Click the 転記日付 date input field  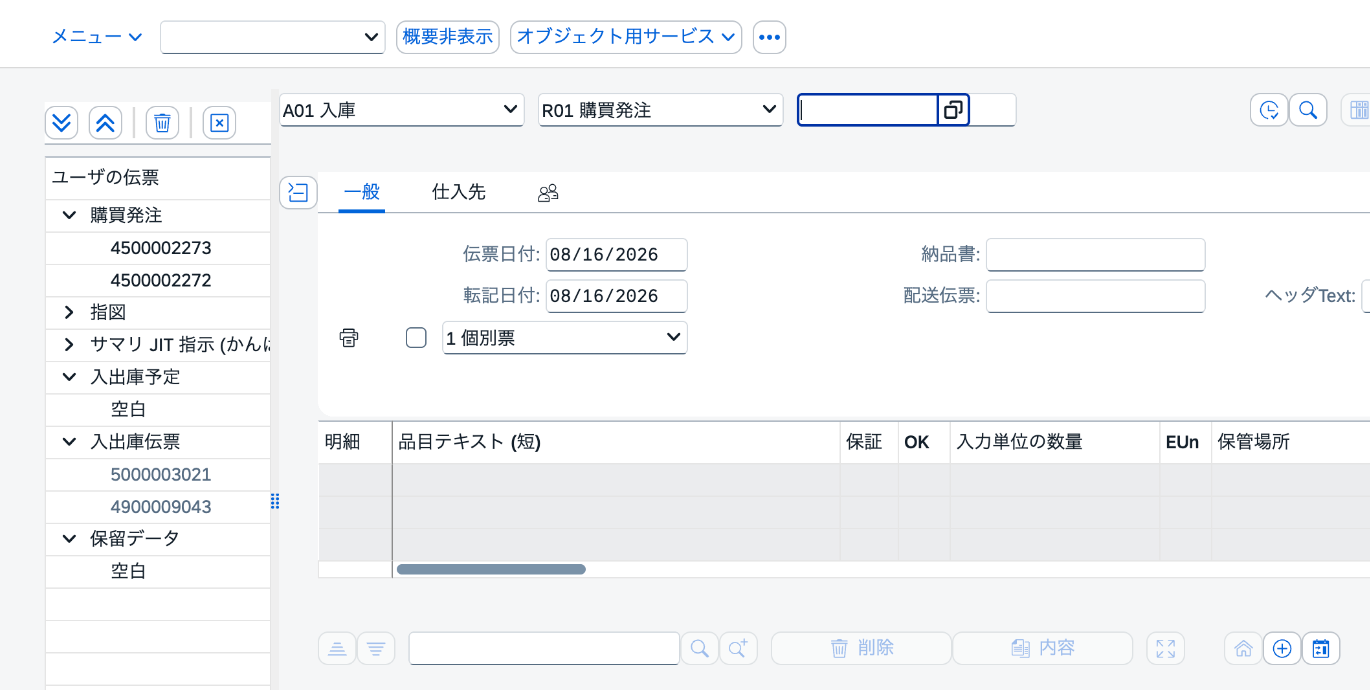point(617,296)
